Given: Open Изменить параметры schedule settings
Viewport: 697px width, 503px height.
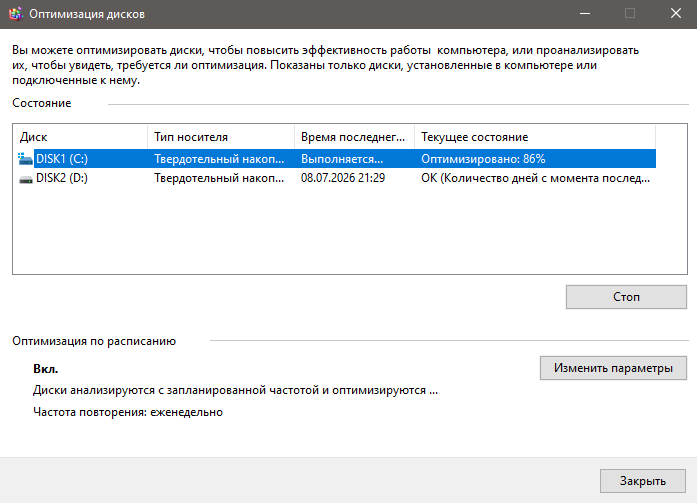Looking at the screenshot, I should 613,368.
